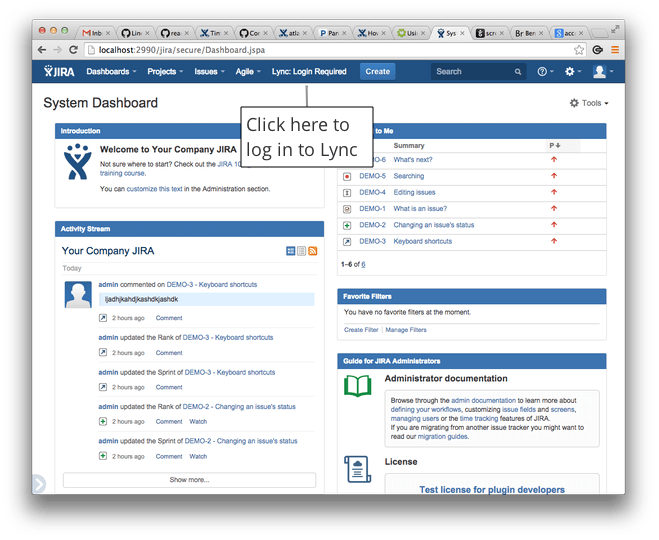Open the customize this text link
This screenshot has height=540, width=659.
click(x=154, y=189)
